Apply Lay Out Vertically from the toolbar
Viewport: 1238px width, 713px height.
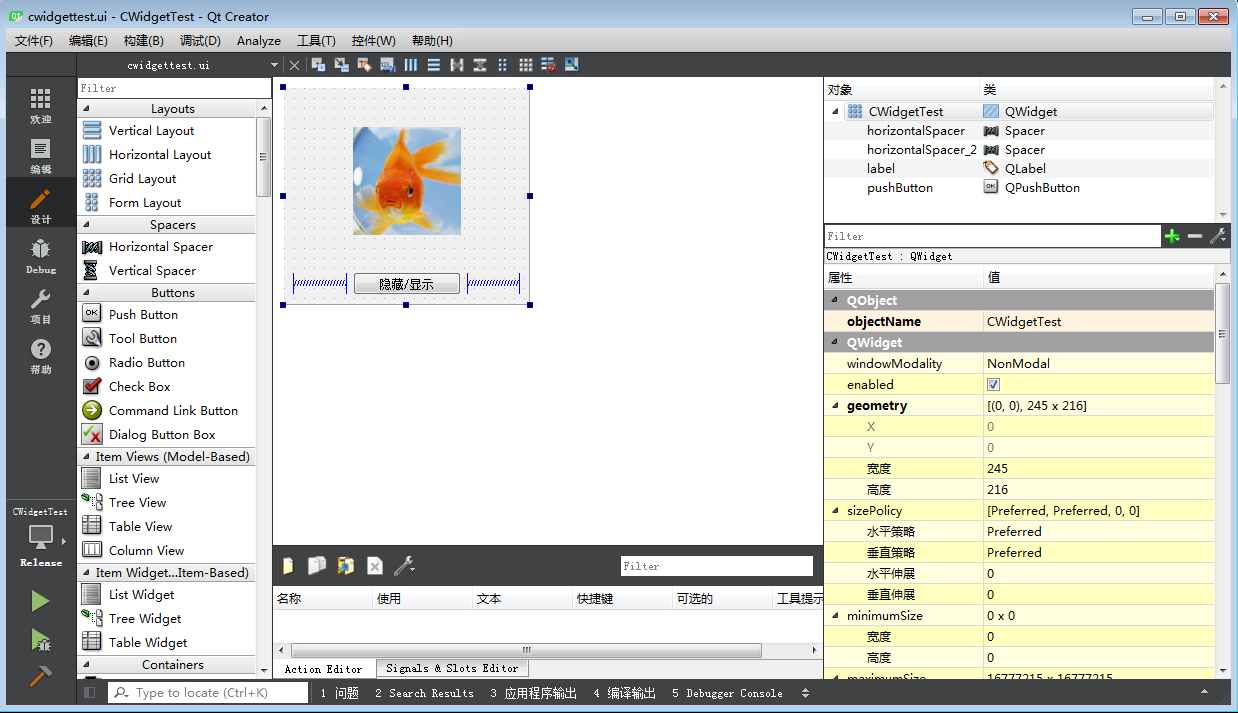433,64
